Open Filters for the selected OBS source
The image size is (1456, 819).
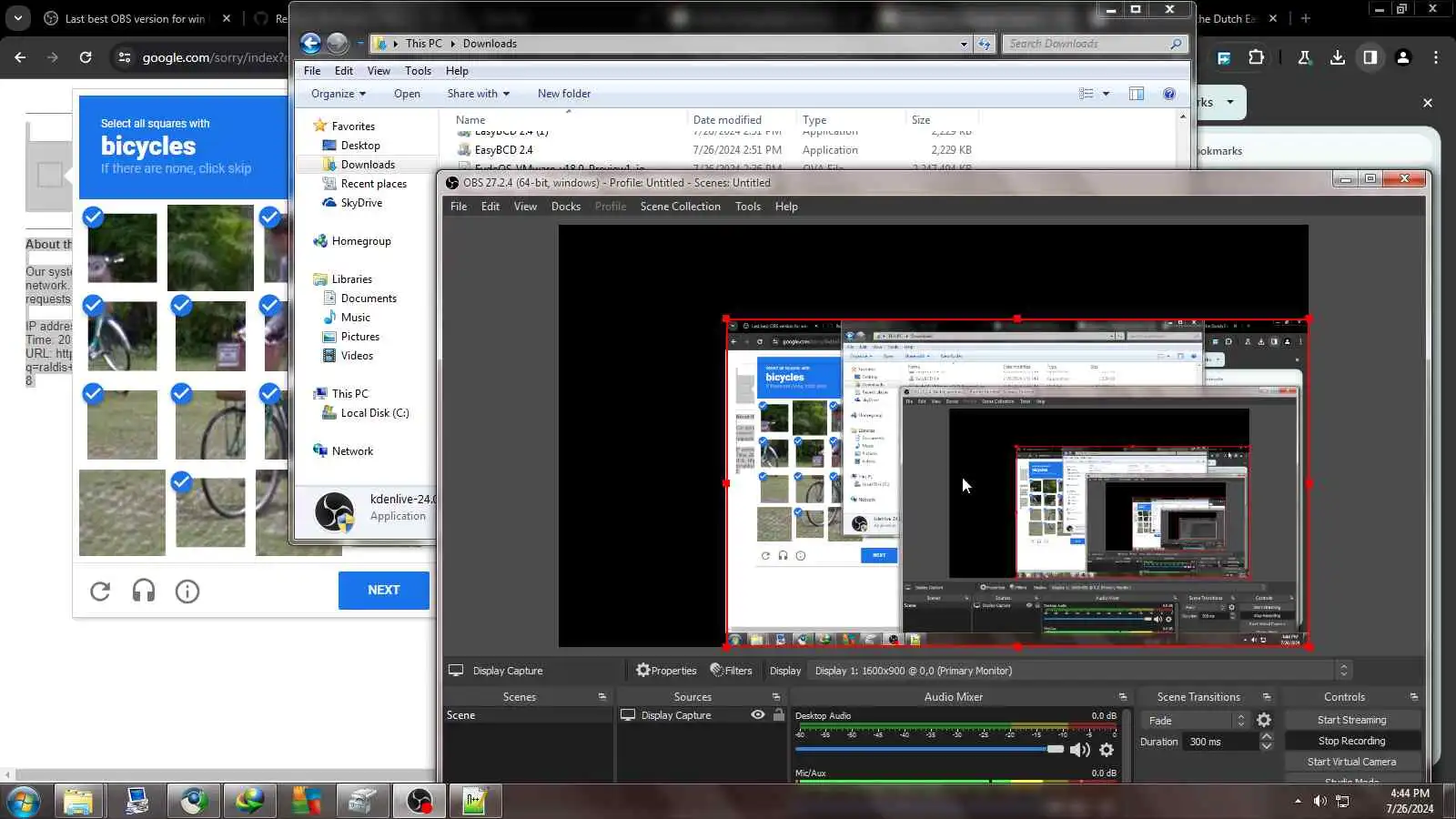tap(732, 671)
